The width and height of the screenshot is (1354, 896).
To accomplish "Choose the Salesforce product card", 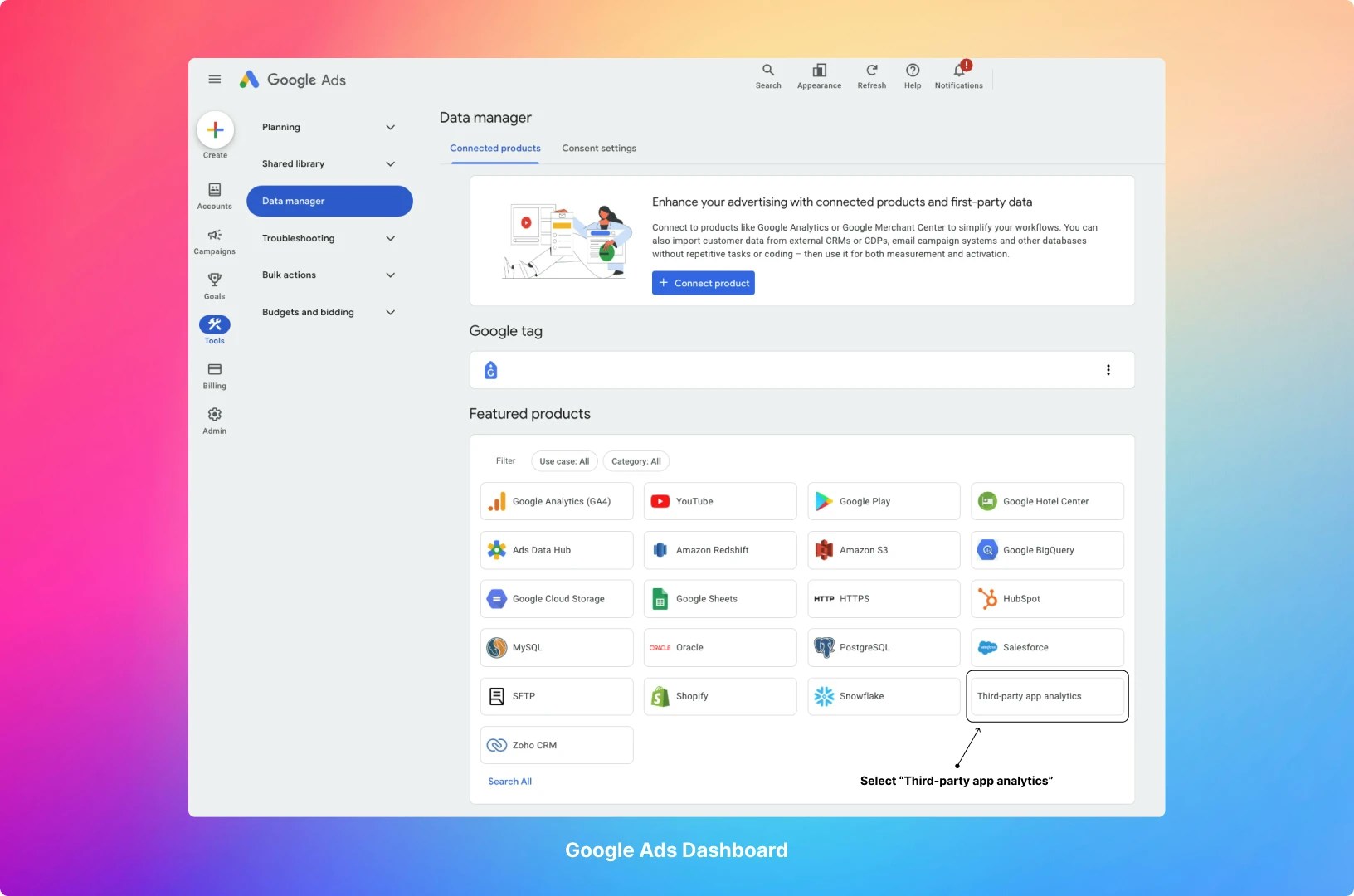I will (x=1047, y=647).
